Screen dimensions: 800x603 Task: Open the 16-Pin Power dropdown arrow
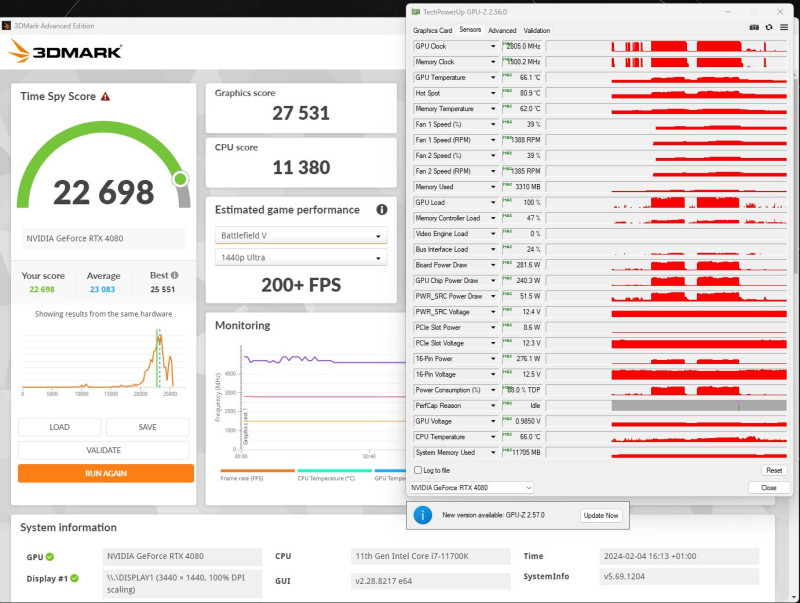tap(493, 359)
